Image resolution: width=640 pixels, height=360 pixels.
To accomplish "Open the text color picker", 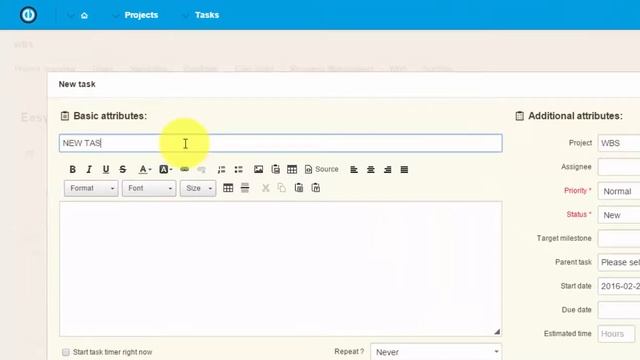I will [x=144, y=169].
